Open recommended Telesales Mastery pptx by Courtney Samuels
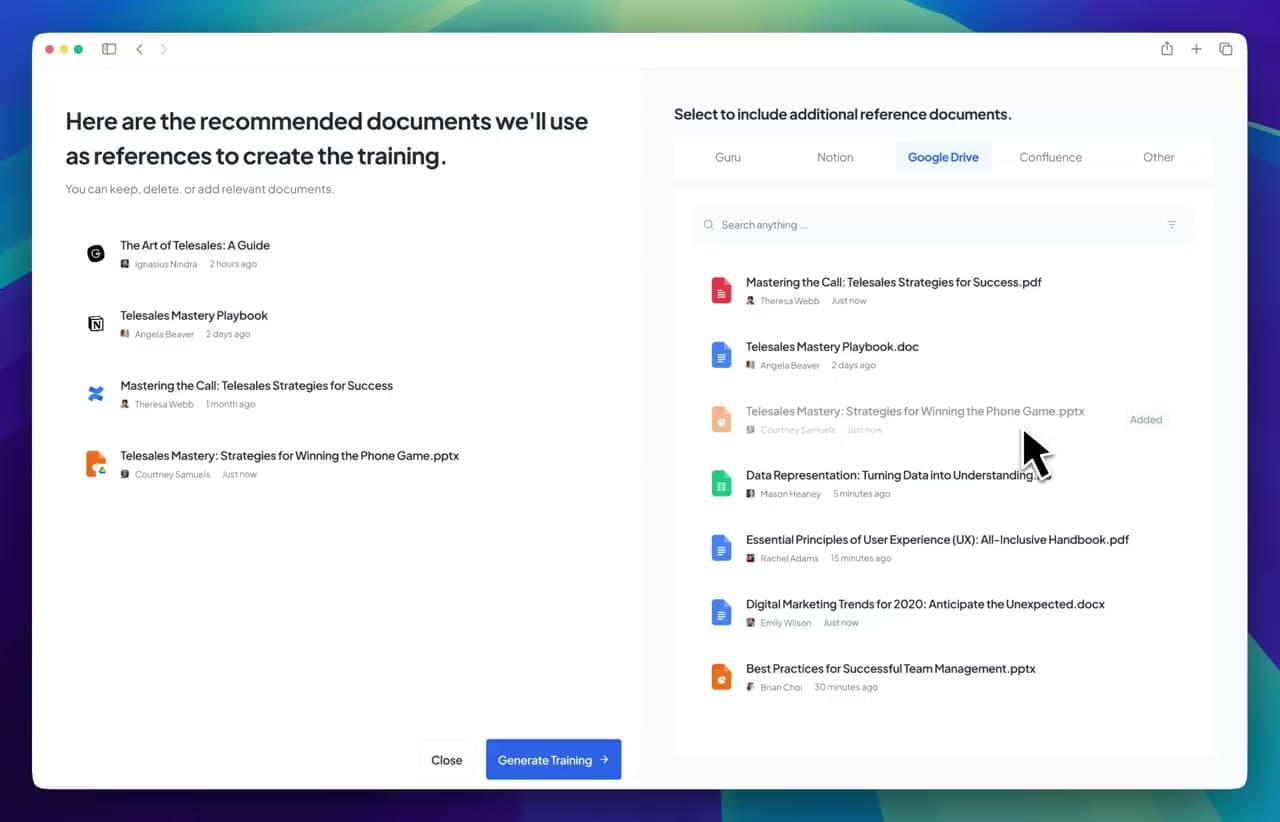The height and width of the screenshot is (822, 1280). pos(290,455)
